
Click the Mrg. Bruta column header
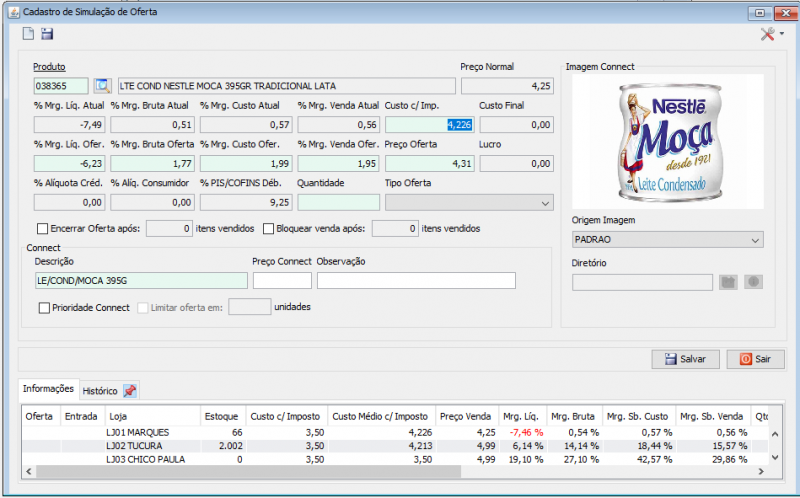(574, 416)
